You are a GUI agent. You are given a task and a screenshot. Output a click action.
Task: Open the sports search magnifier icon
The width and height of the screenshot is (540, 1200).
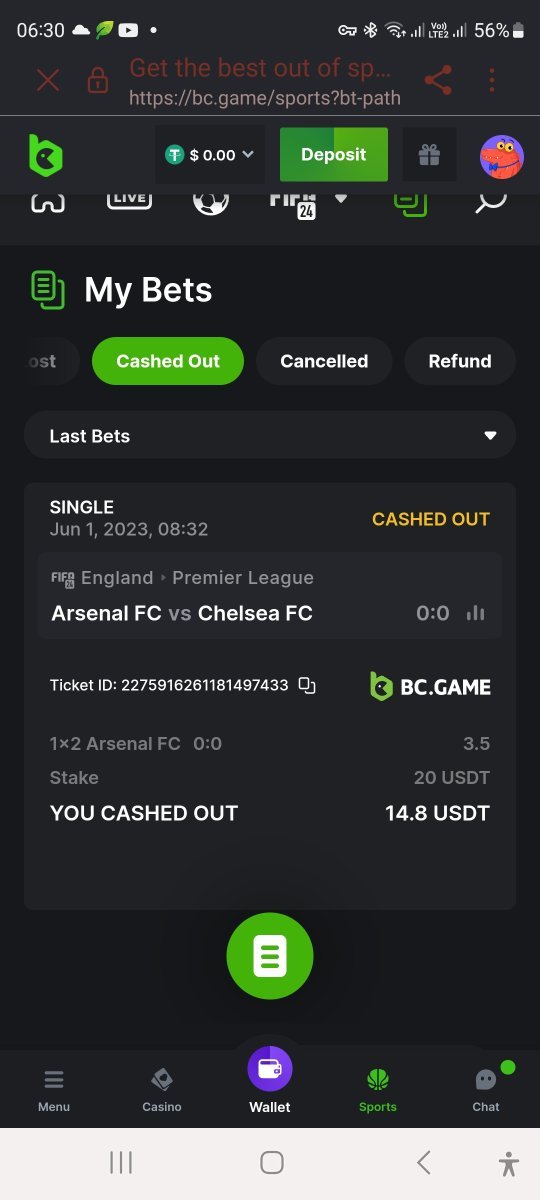click(x=490, y=200)
